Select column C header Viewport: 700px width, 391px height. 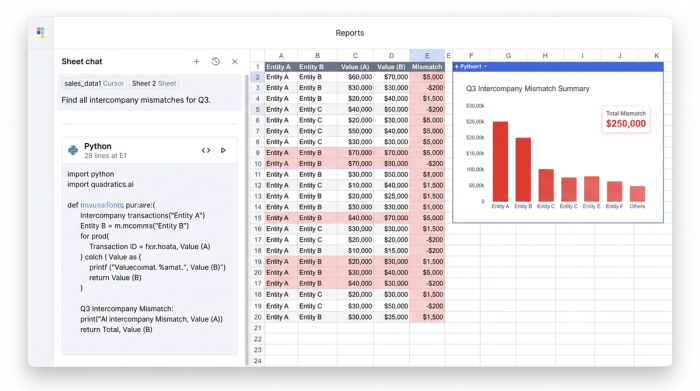pos(355,56)
